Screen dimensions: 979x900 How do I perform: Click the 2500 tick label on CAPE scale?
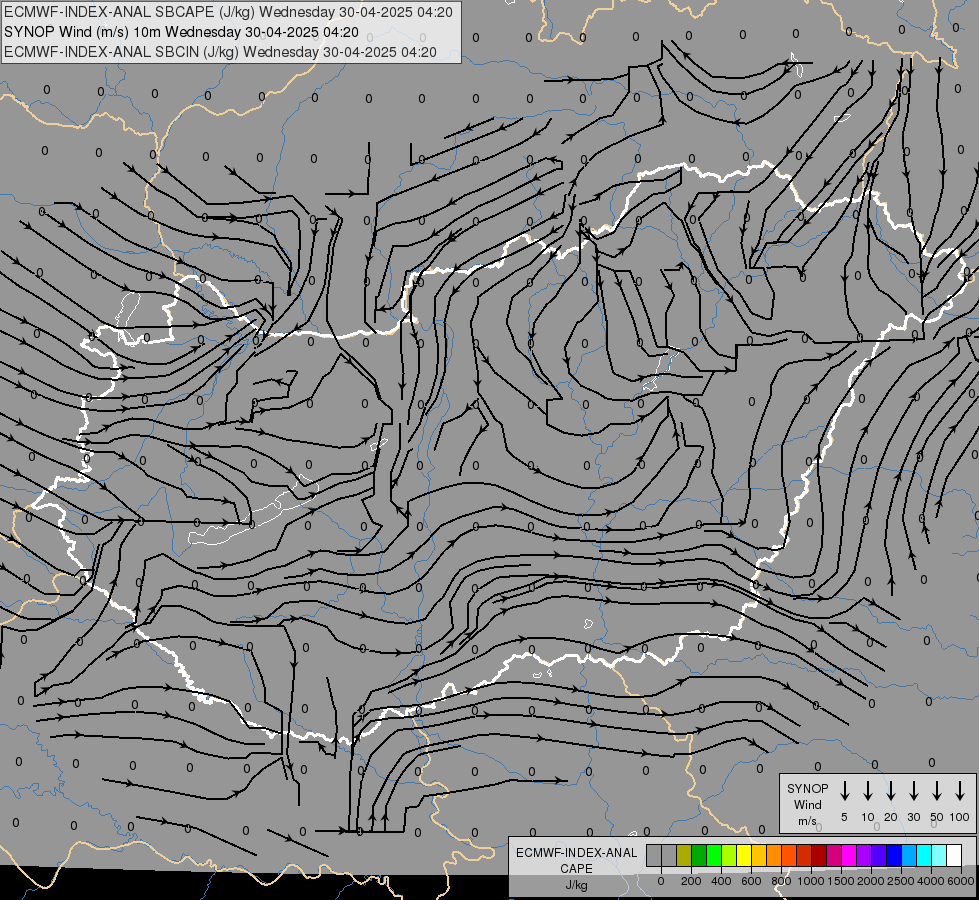pyautogui.click(x=900, y=881)
